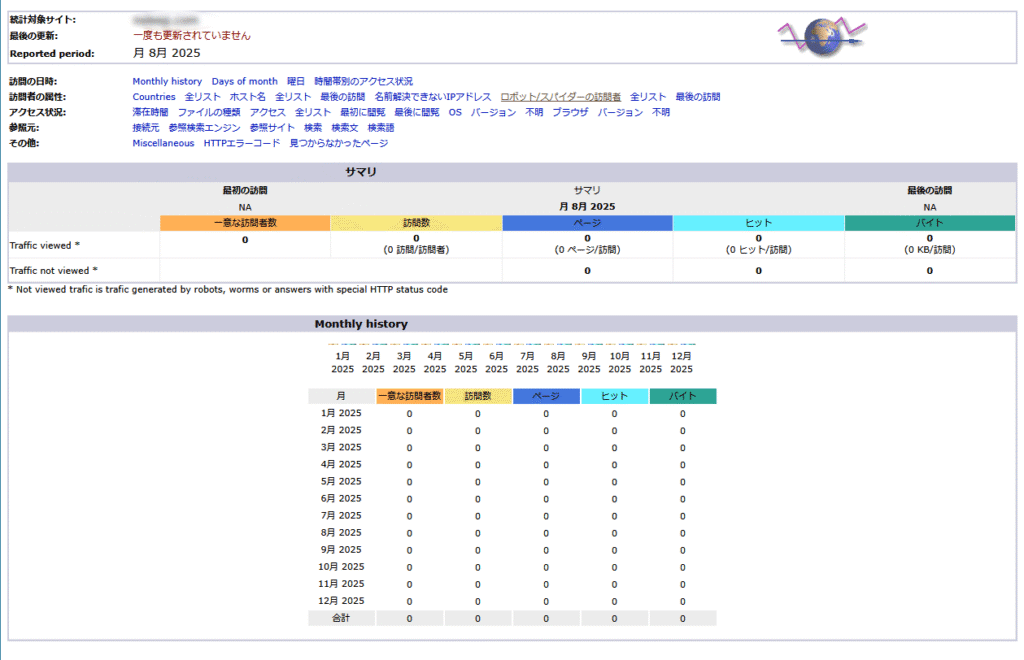The width and height of the screenshot is (1024, 660).
Task: Open the Countries report link
Action: [x=153, y=97]
